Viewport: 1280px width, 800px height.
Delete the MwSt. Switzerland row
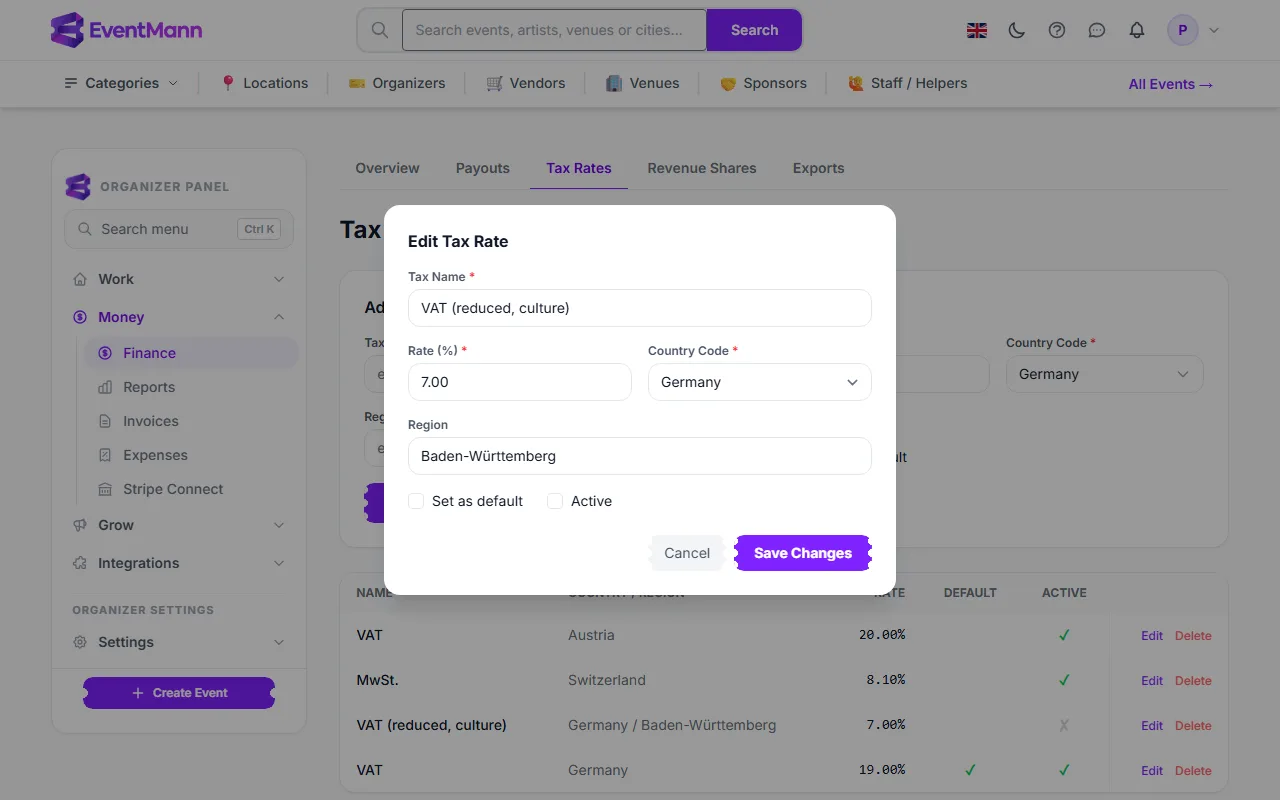1193,681
